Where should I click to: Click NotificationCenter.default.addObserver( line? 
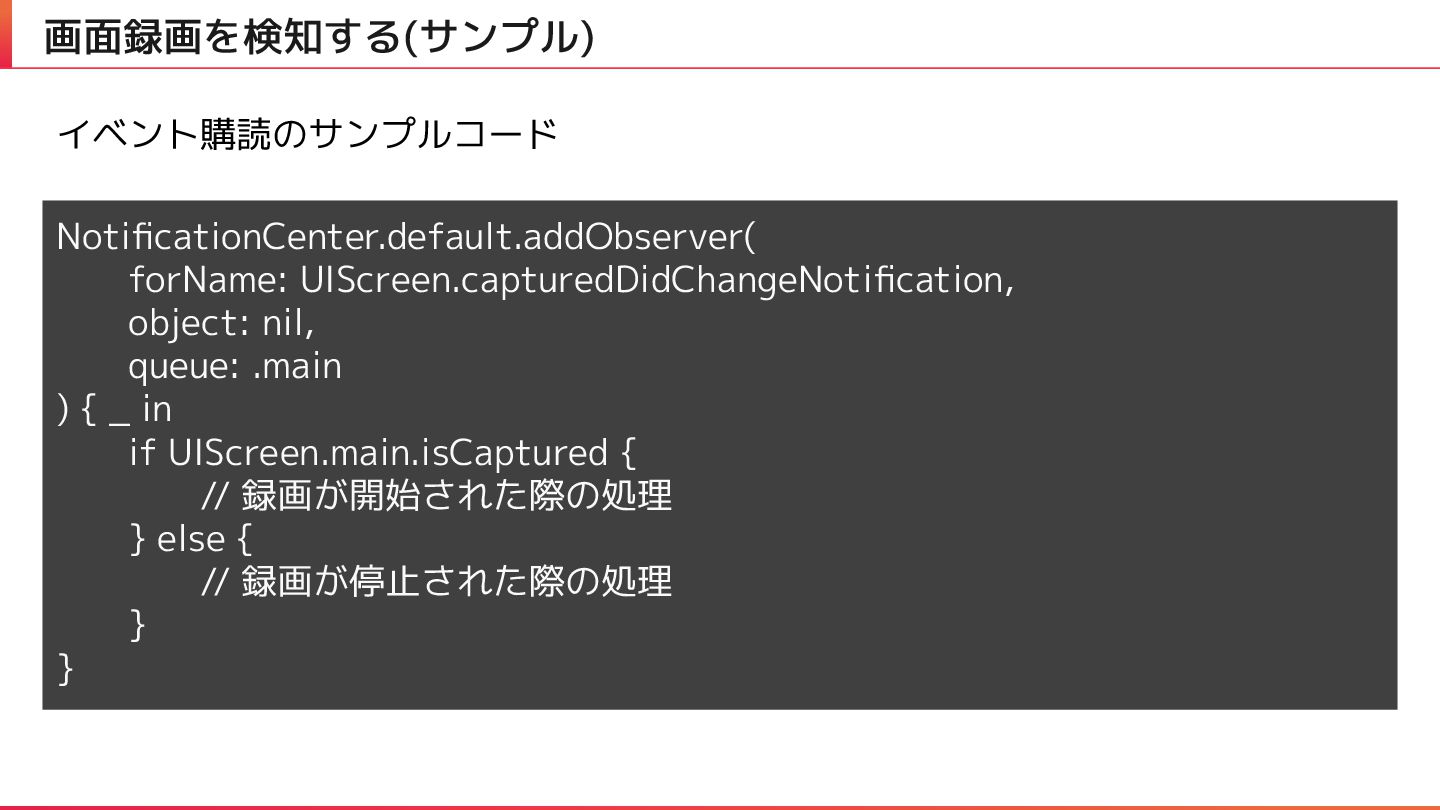407,237
